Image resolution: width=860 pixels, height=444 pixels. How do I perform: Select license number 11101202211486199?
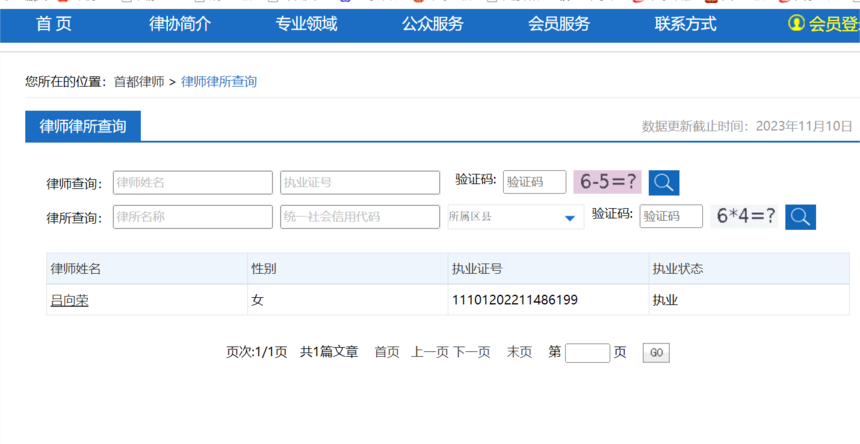coord(514,300)
